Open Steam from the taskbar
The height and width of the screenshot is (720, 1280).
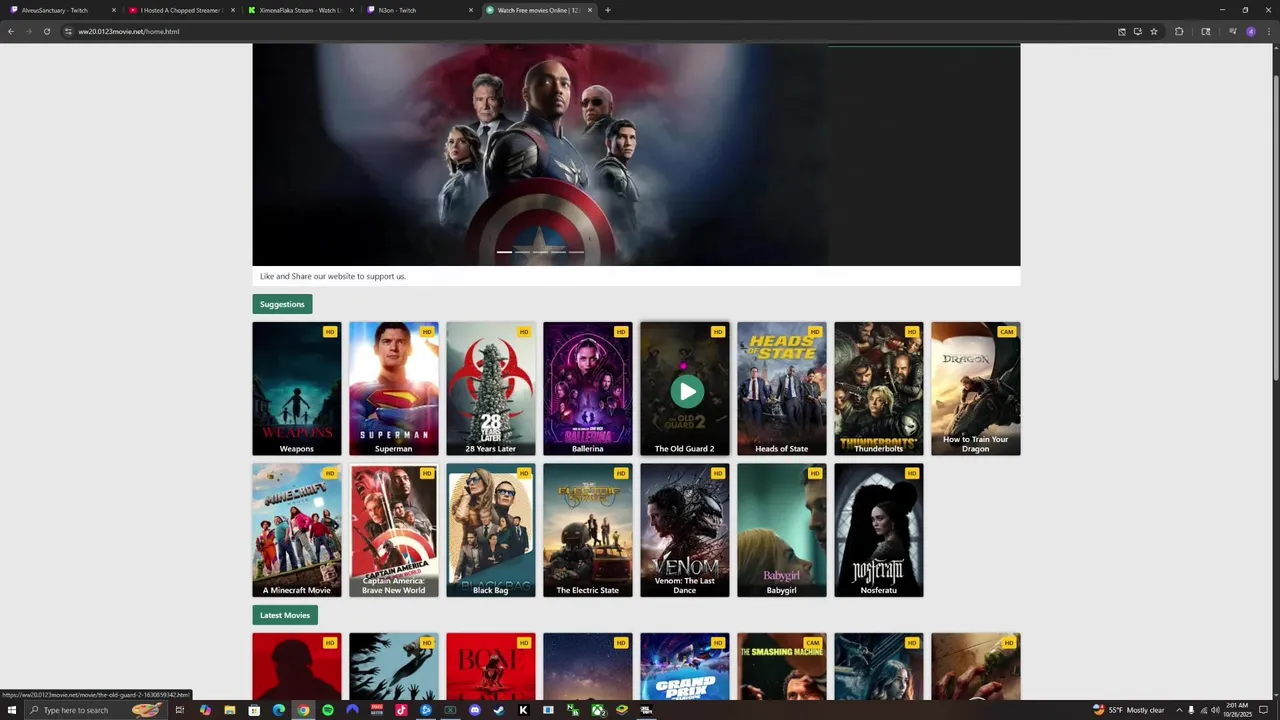point(499,710)
